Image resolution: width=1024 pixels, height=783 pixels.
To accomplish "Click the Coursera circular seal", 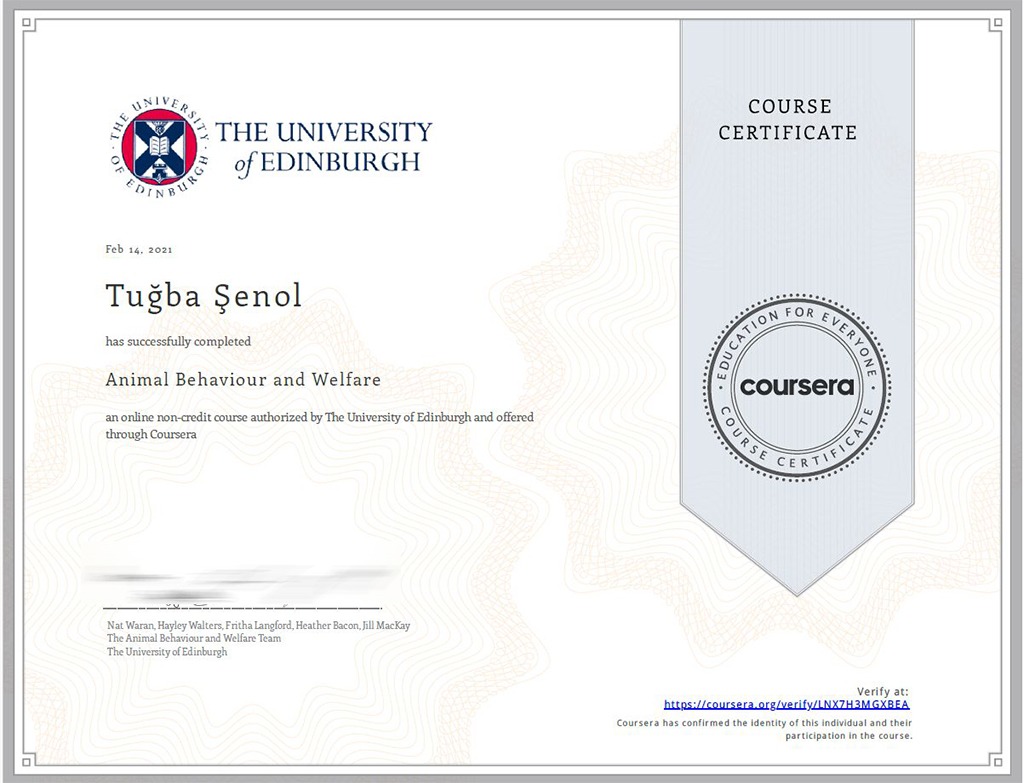I will 796,386.
